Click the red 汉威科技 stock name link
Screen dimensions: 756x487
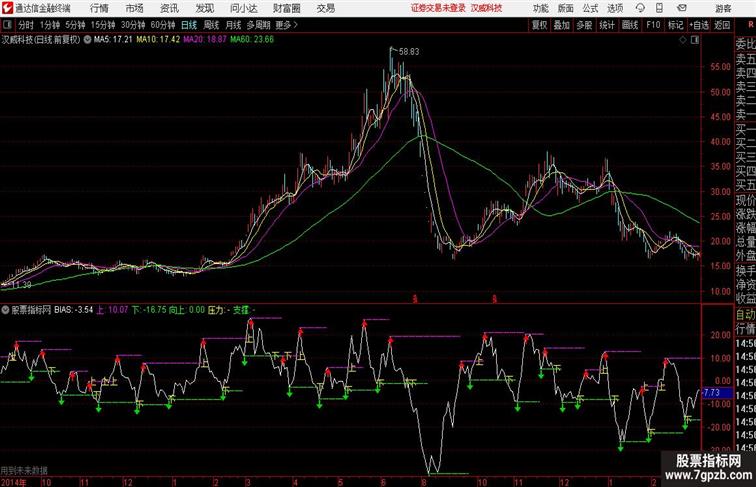coord(486,8)
